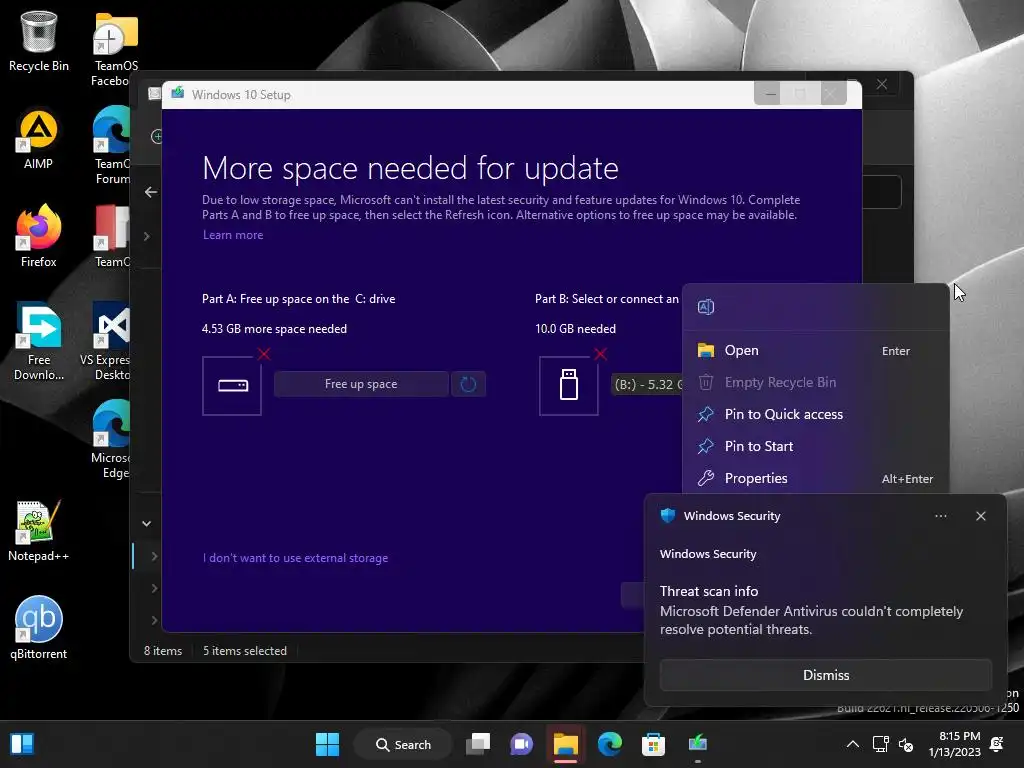Show hidden system tray icons
1024x768 pixels.
pyautogui.click(x=853, y=744)
